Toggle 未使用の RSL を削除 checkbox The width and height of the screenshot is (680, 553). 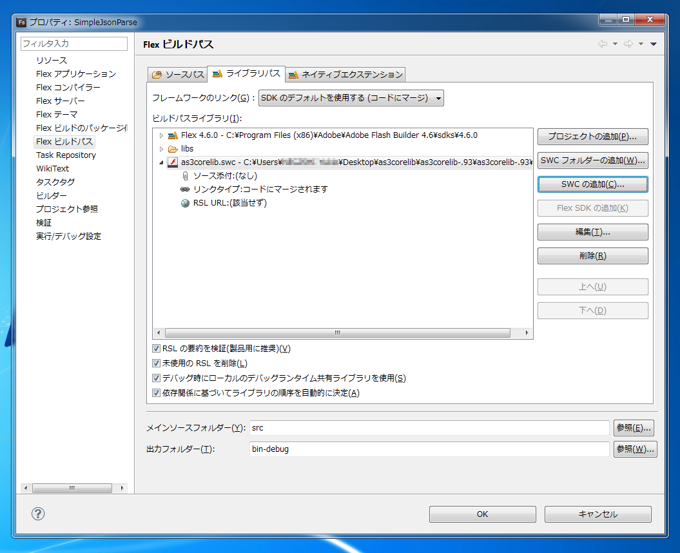(156, 363)
